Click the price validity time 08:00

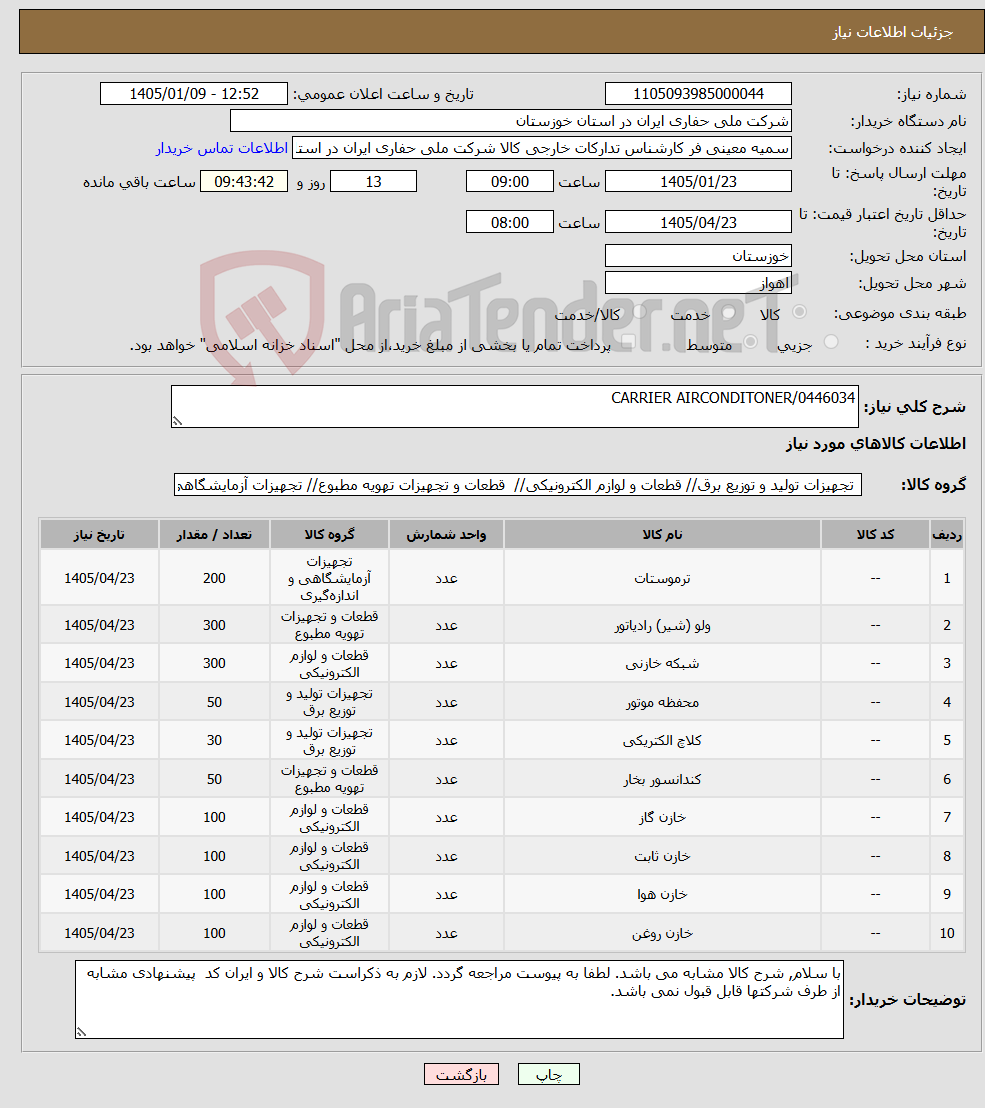509,223
